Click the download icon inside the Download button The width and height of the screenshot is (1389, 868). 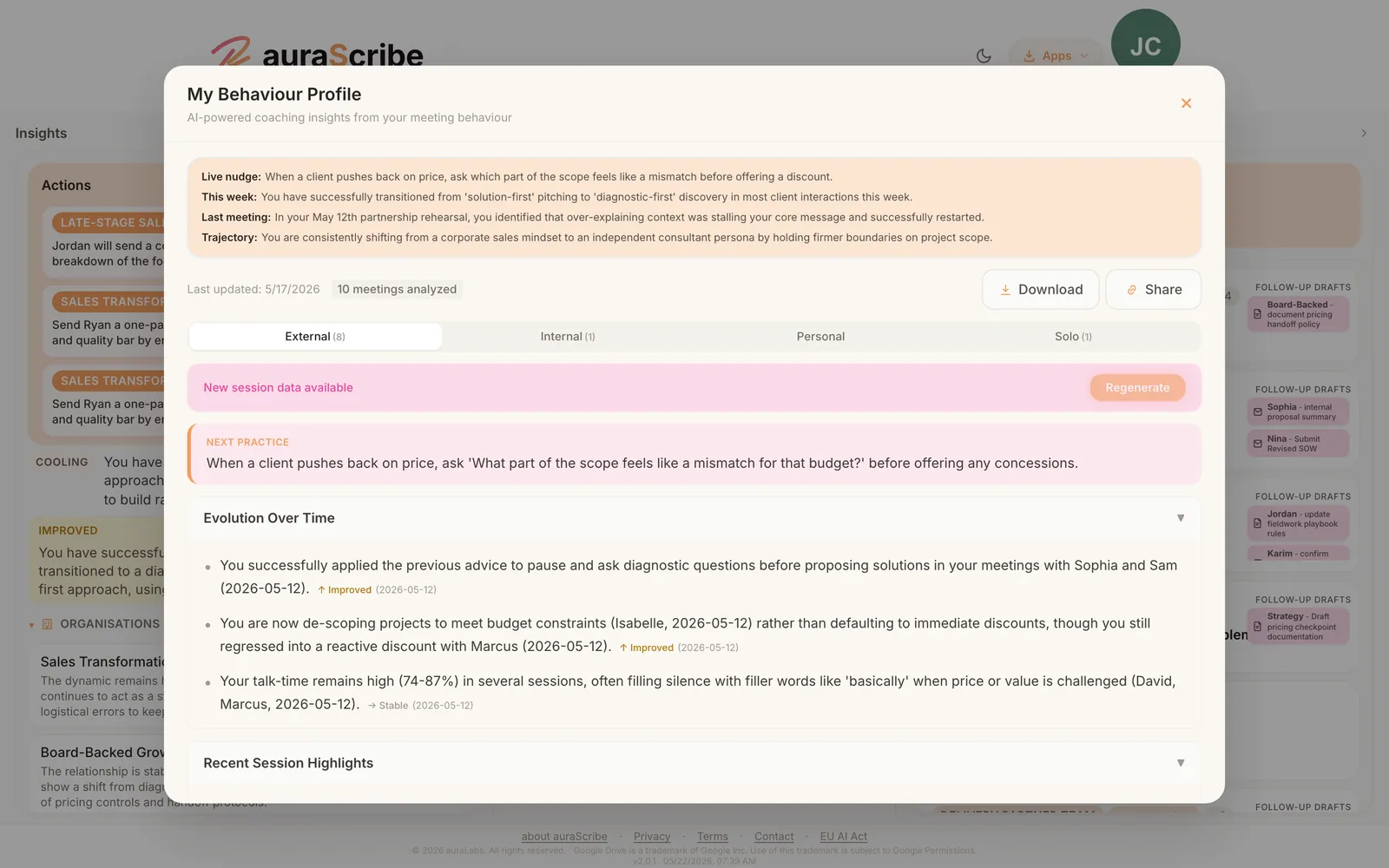coord(1005,290)
